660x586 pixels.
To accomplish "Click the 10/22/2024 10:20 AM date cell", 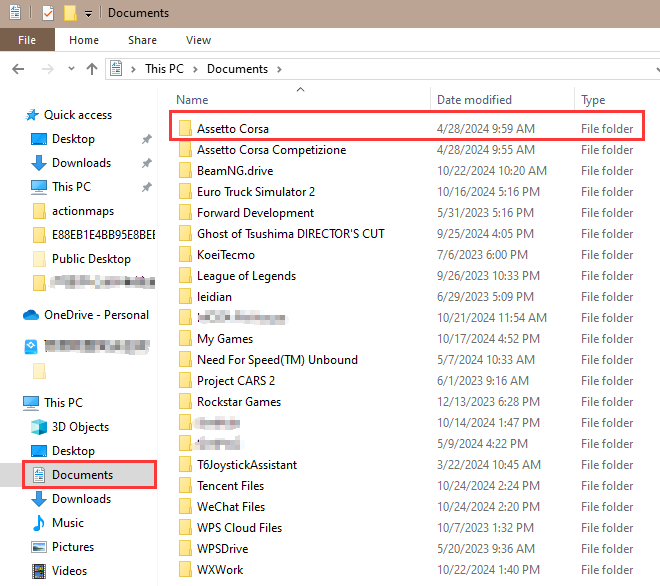I will [492, 171].
